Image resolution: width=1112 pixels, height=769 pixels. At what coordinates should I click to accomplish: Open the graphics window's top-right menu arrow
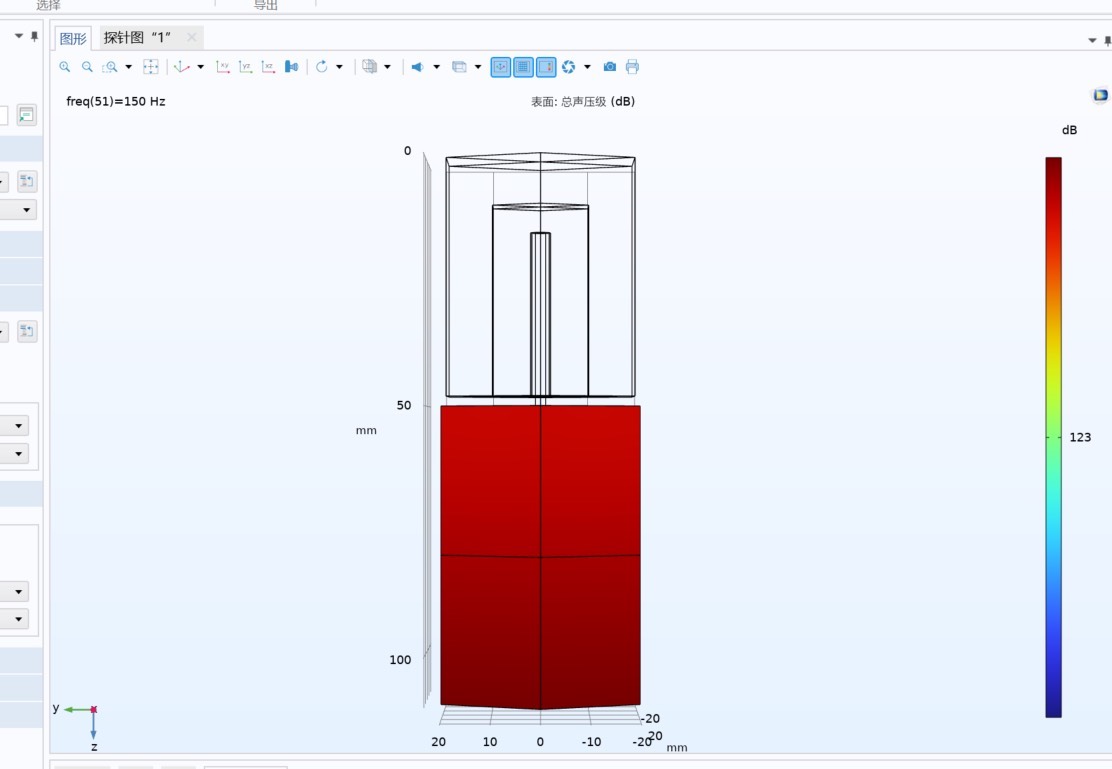tap(1092, 40)
